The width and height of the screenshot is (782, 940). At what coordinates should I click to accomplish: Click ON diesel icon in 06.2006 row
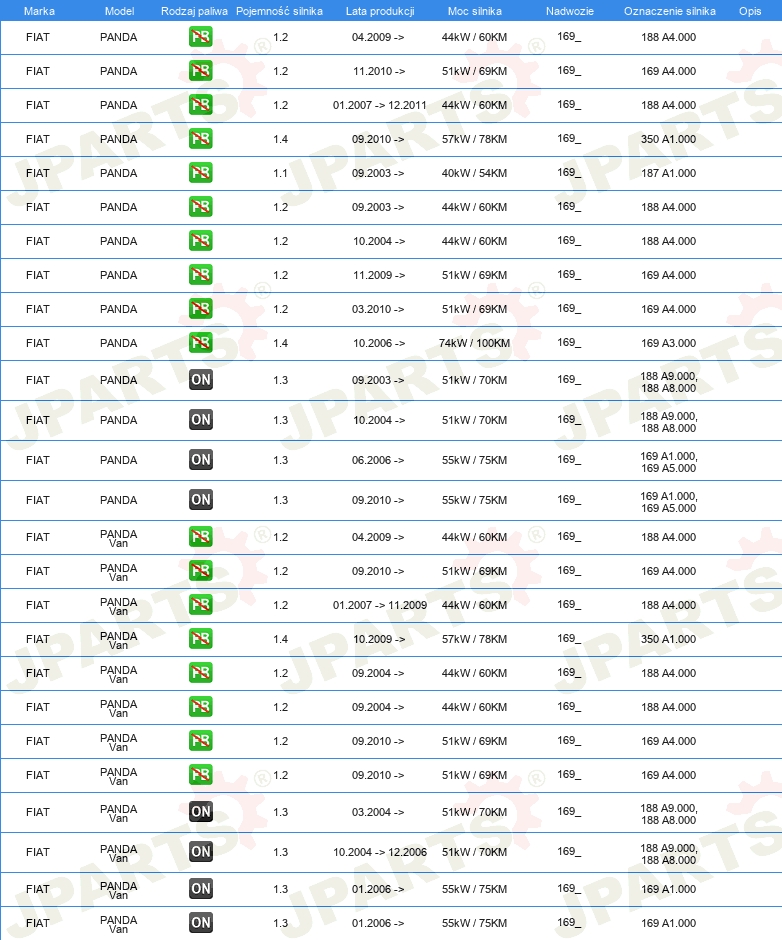tap(200, 460)
